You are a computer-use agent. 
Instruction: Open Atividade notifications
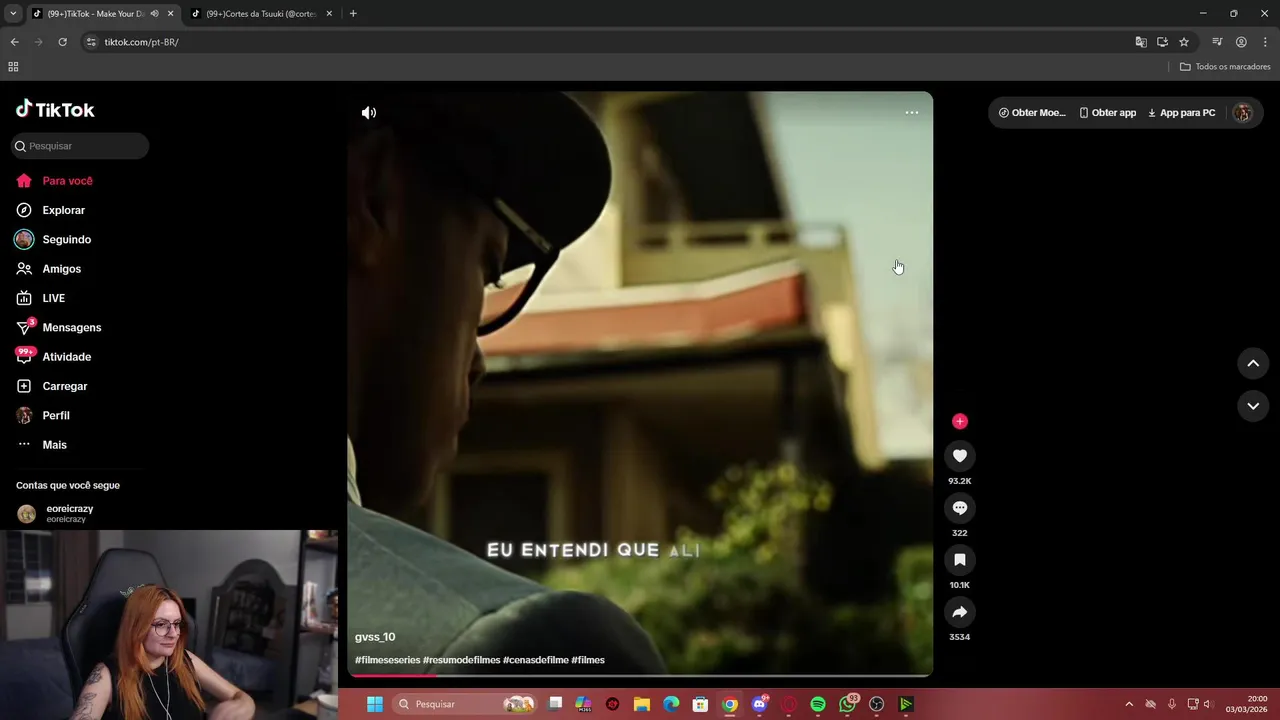click(x=66, y=357)
